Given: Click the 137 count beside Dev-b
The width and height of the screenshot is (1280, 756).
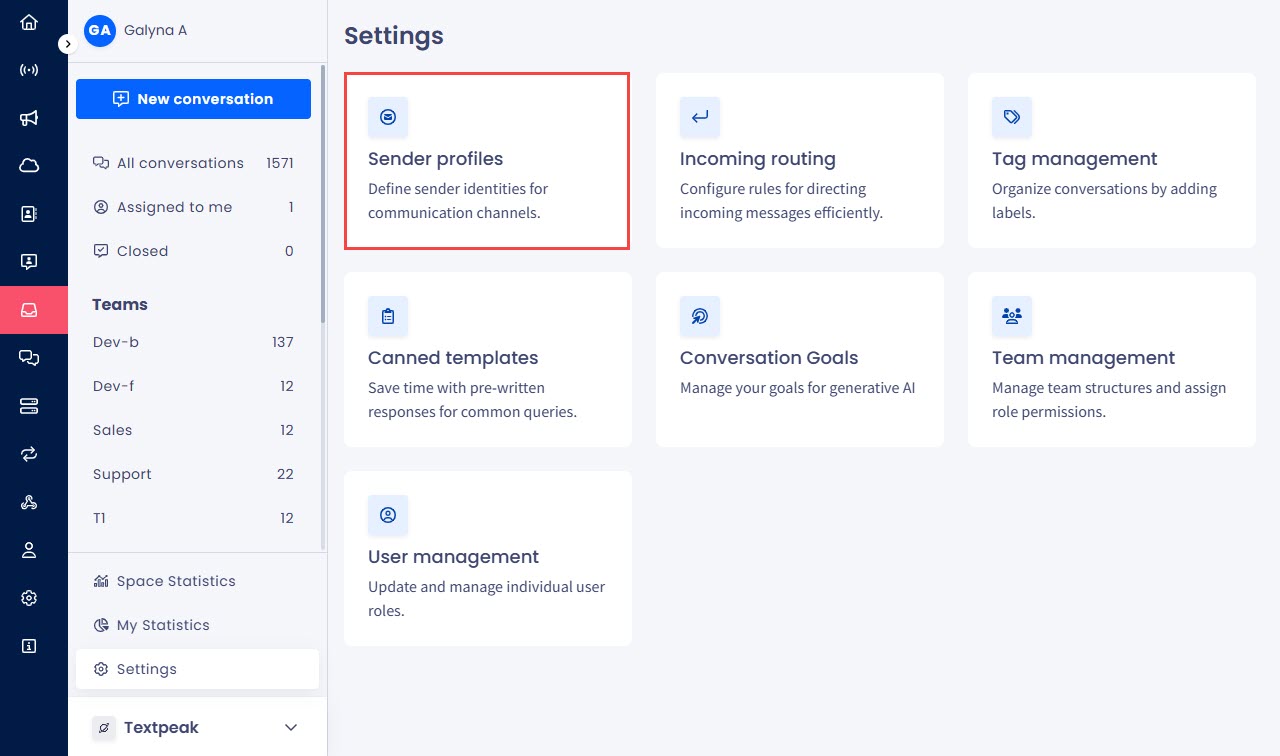Looking at the screenshot, I should pos(283,342).
